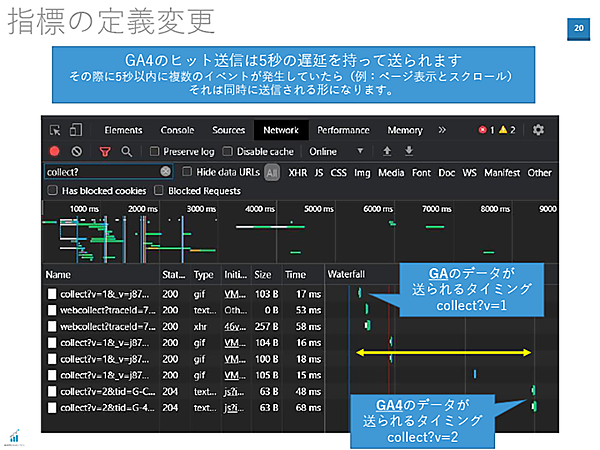The width and height of the screenshot is (600, 450).
Task: Check the Disable cache option
Action: click(228, 152)
